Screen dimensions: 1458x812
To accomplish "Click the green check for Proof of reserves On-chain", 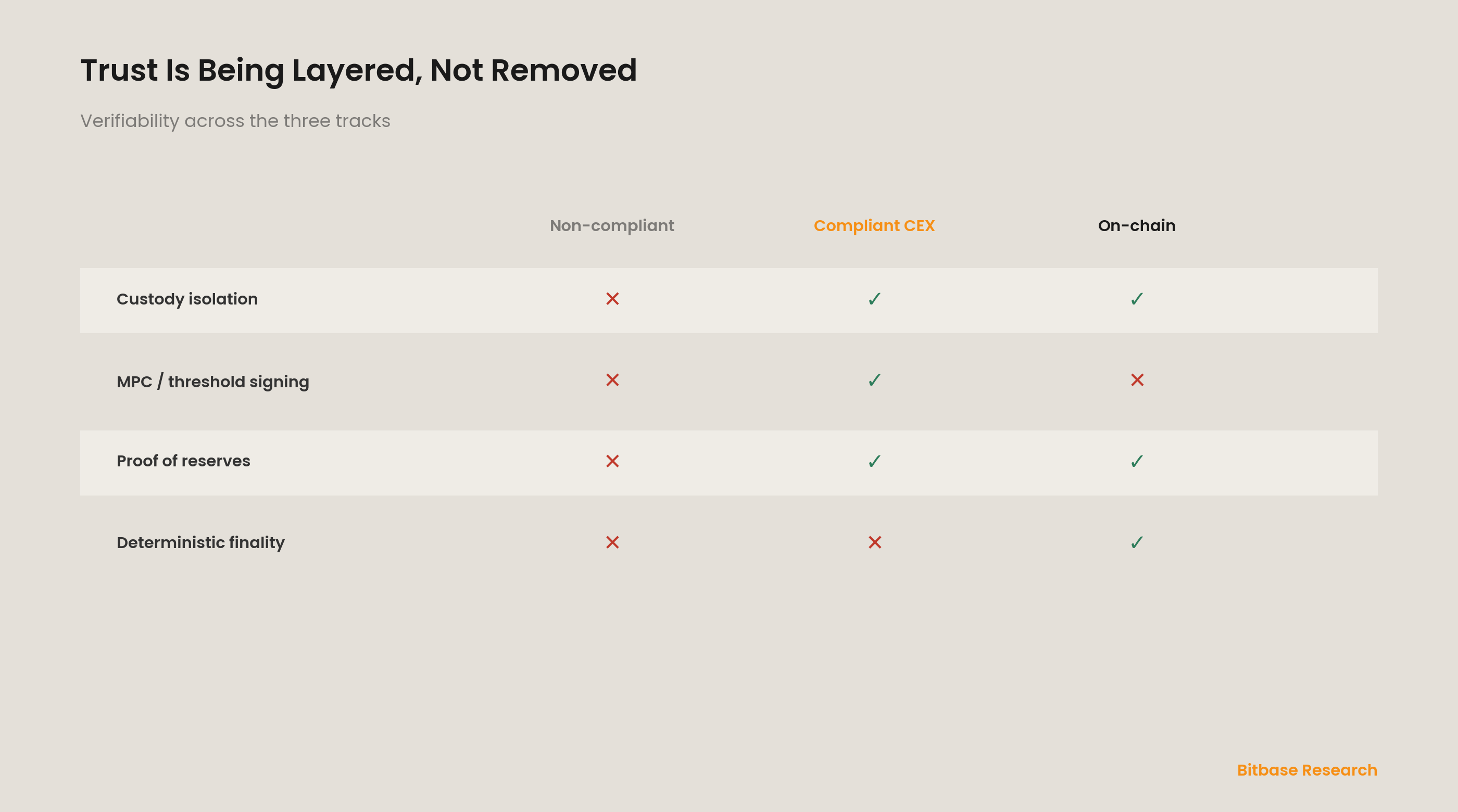I will point(1137,461).
